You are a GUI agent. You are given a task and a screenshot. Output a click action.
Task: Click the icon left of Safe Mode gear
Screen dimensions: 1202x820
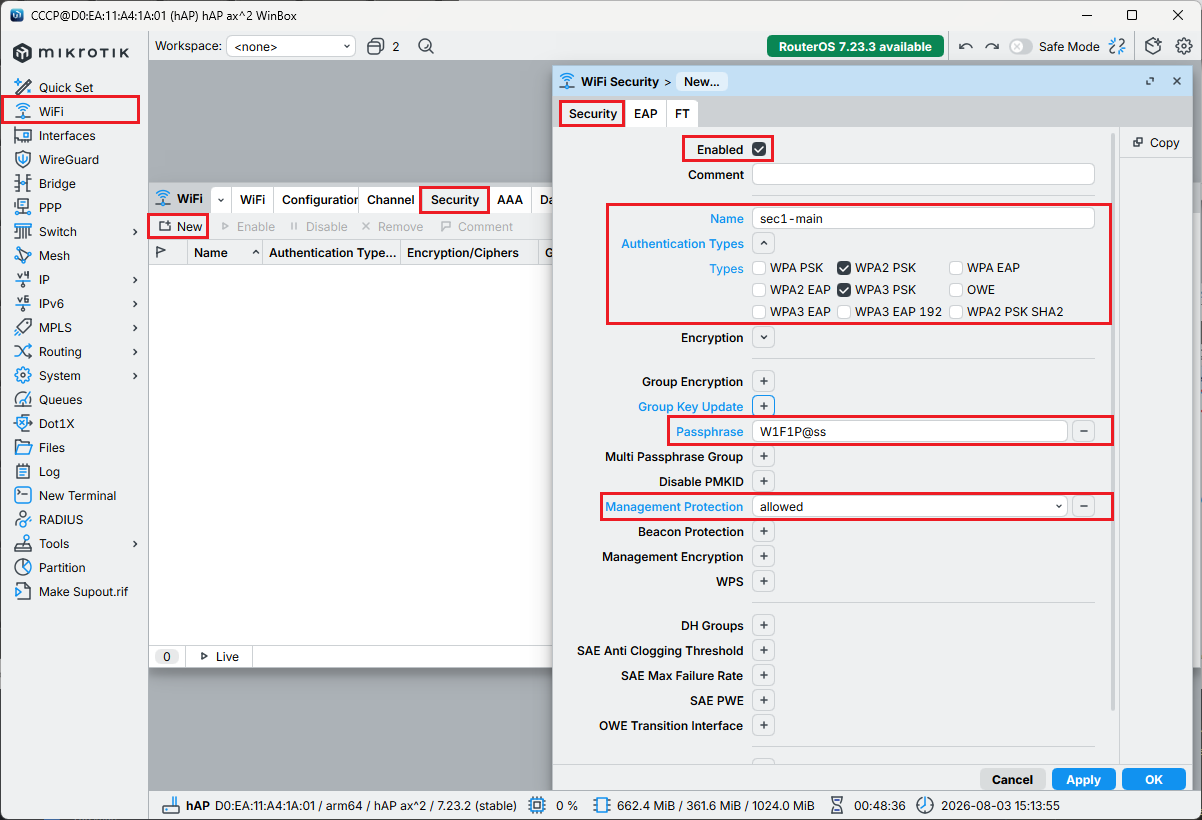click(1118, 46)
